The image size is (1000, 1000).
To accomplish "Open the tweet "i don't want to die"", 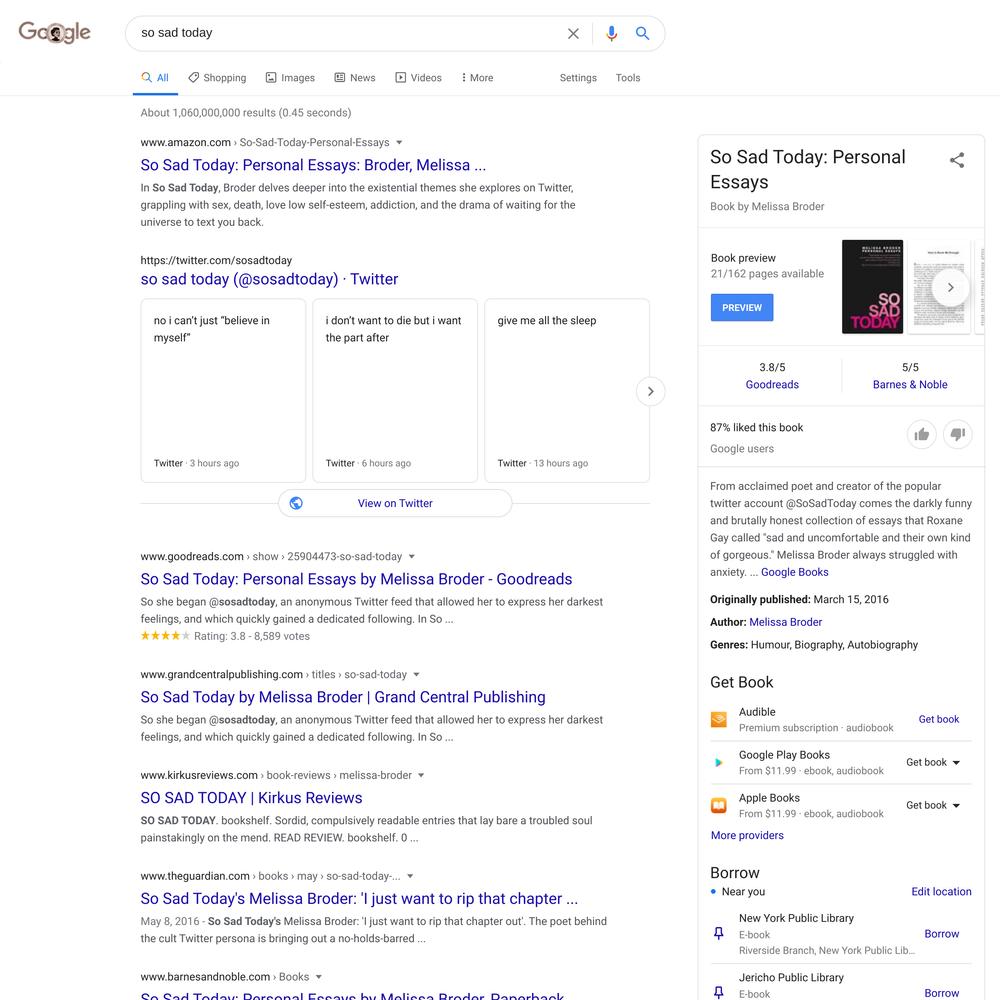I will click(395, 390).
